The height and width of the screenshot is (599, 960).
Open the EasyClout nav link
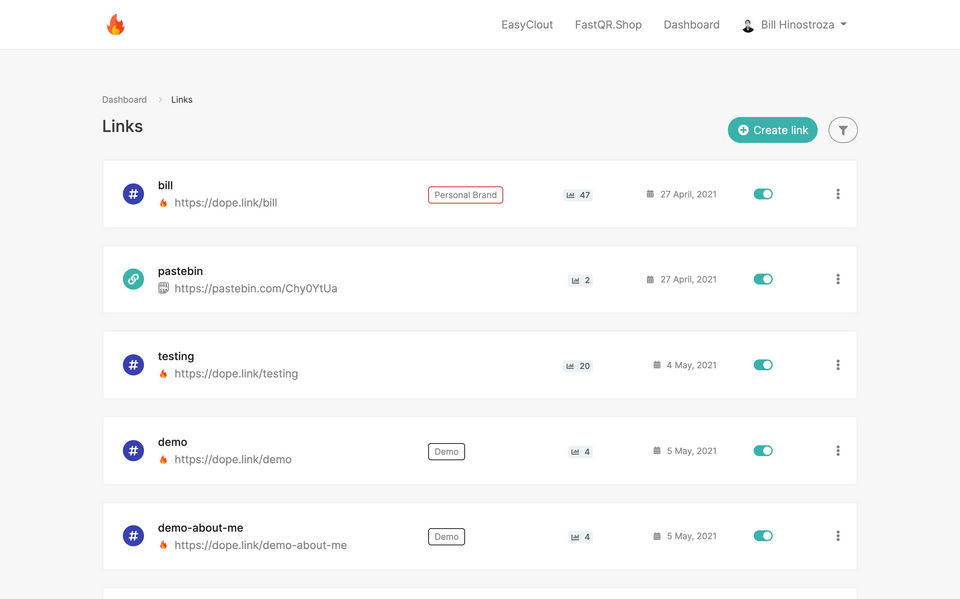527,24
